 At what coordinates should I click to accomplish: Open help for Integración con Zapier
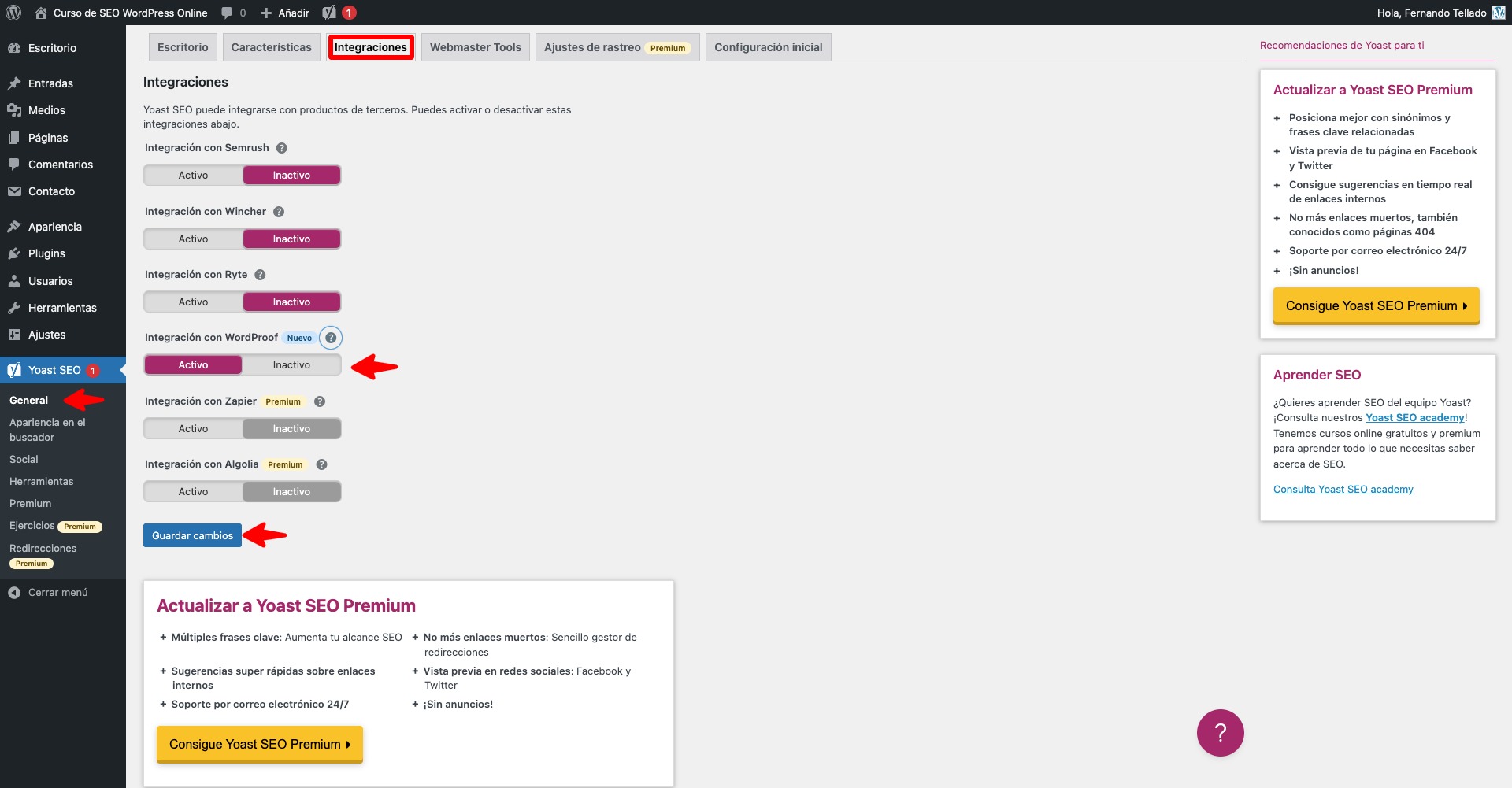(x=320, y=401)
